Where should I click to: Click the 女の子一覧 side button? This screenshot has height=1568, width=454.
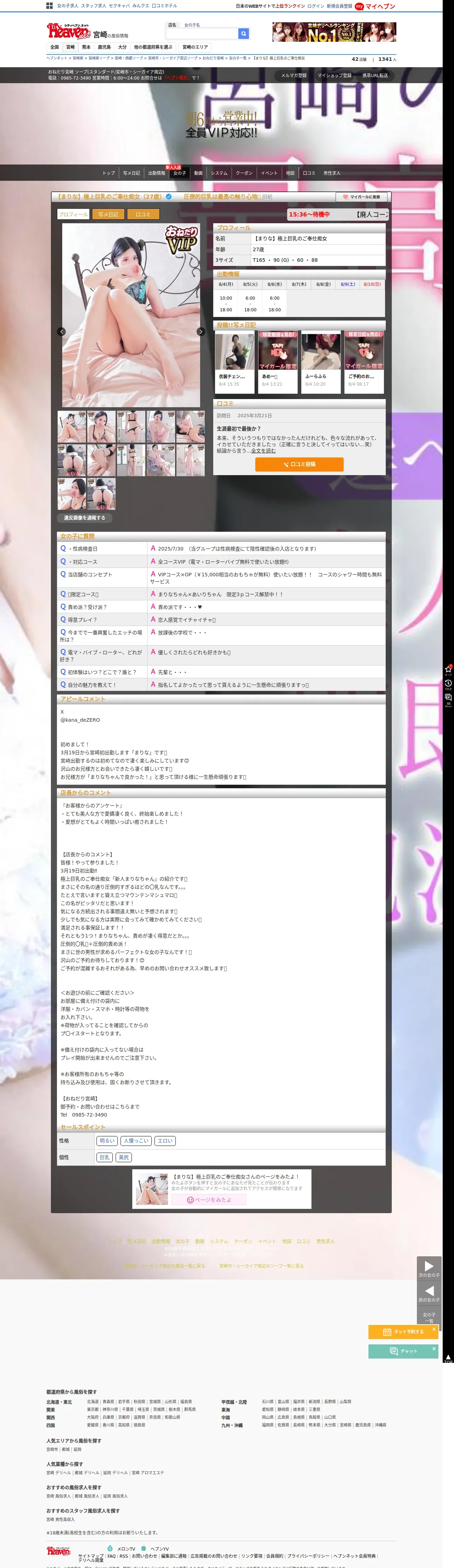[x=429, y=1317]
